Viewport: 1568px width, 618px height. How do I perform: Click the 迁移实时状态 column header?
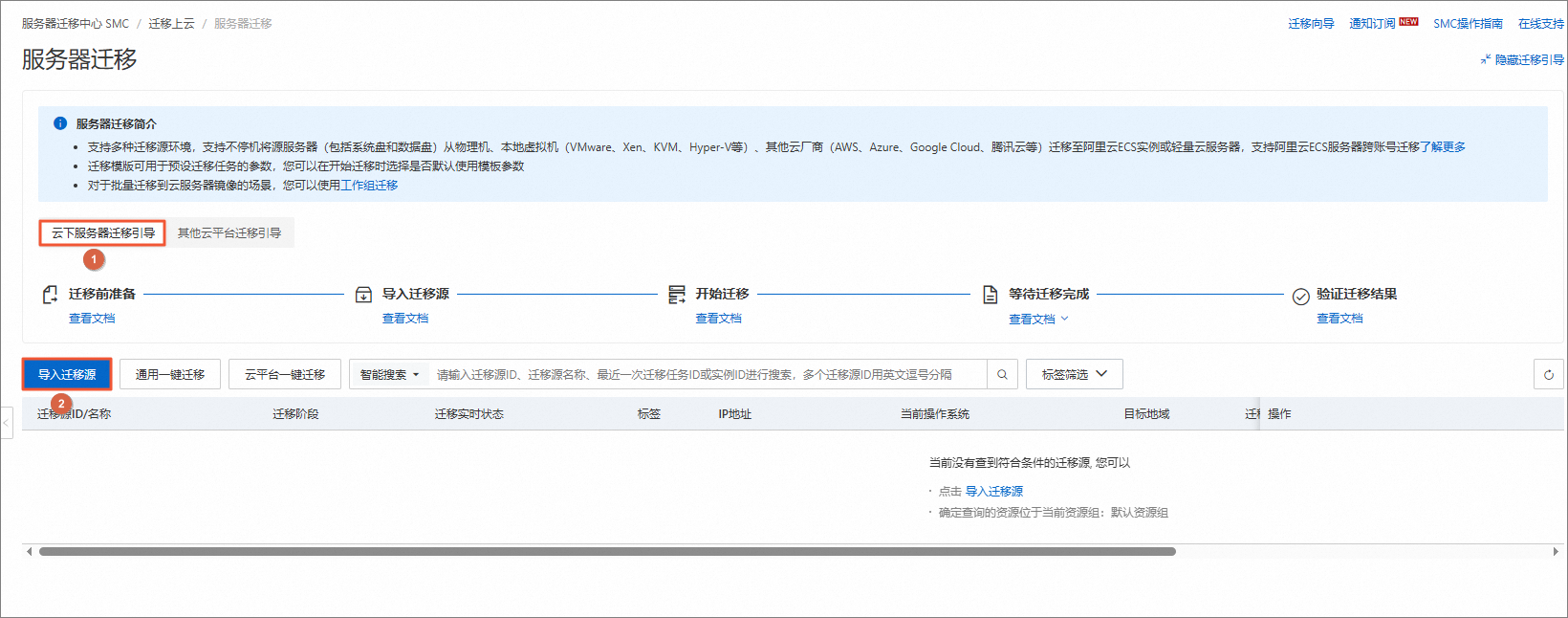pos(468,414)
